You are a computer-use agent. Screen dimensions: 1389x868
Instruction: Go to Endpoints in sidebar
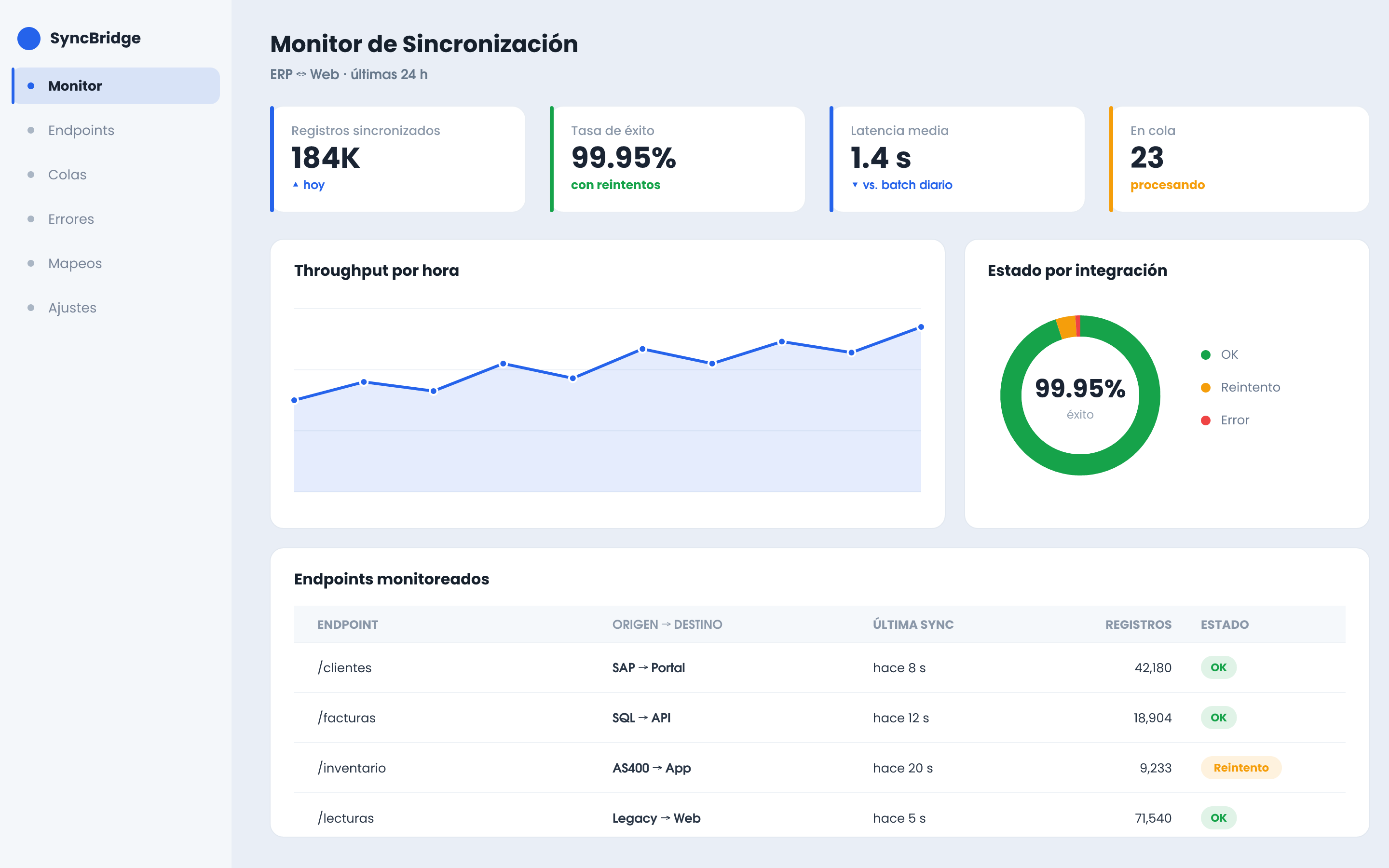click(x=116, y=130)
